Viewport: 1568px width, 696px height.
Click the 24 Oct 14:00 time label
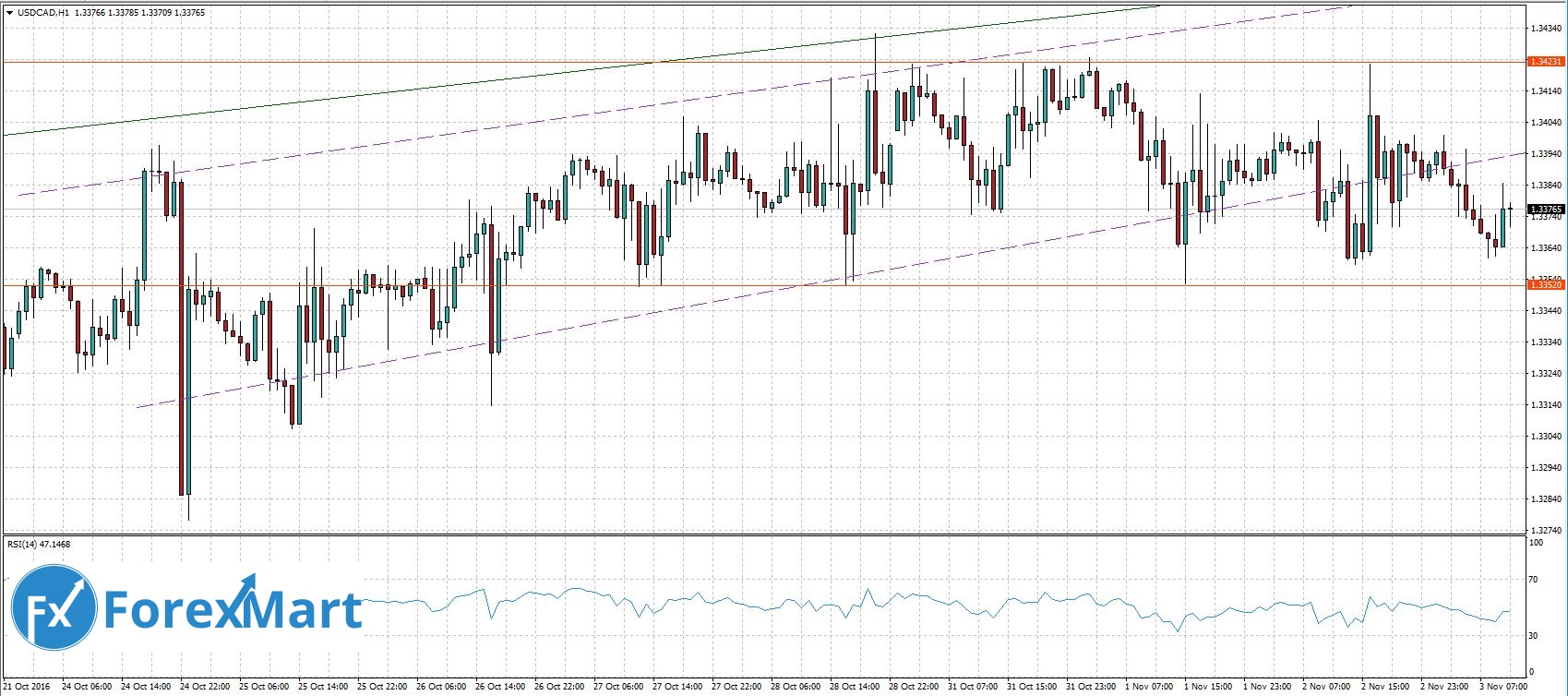pyautogui.click(x=146, y=687)
